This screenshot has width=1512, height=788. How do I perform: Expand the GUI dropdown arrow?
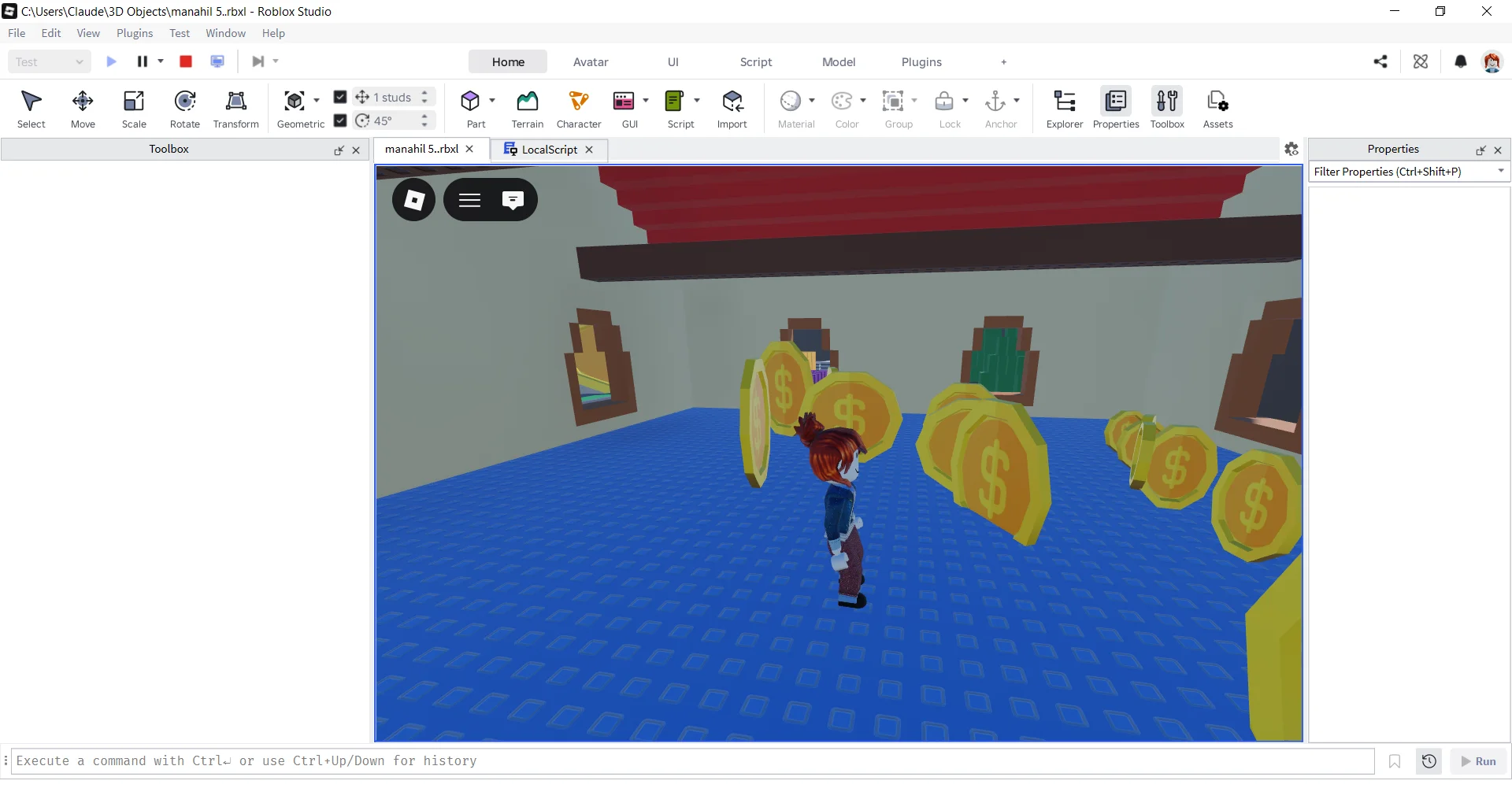pos(646,101)
